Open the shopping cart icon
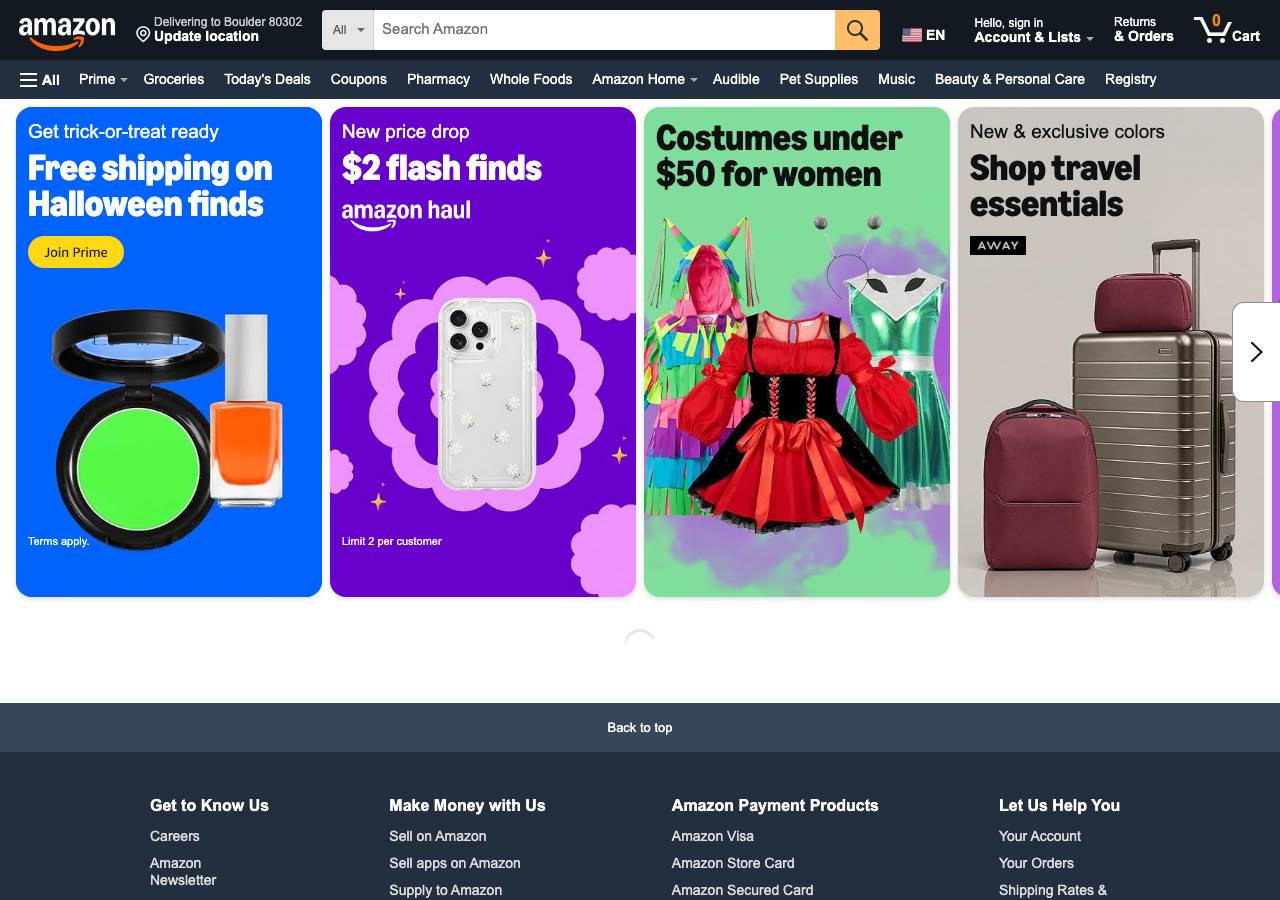1280x900 pixels. [1227, 29]
